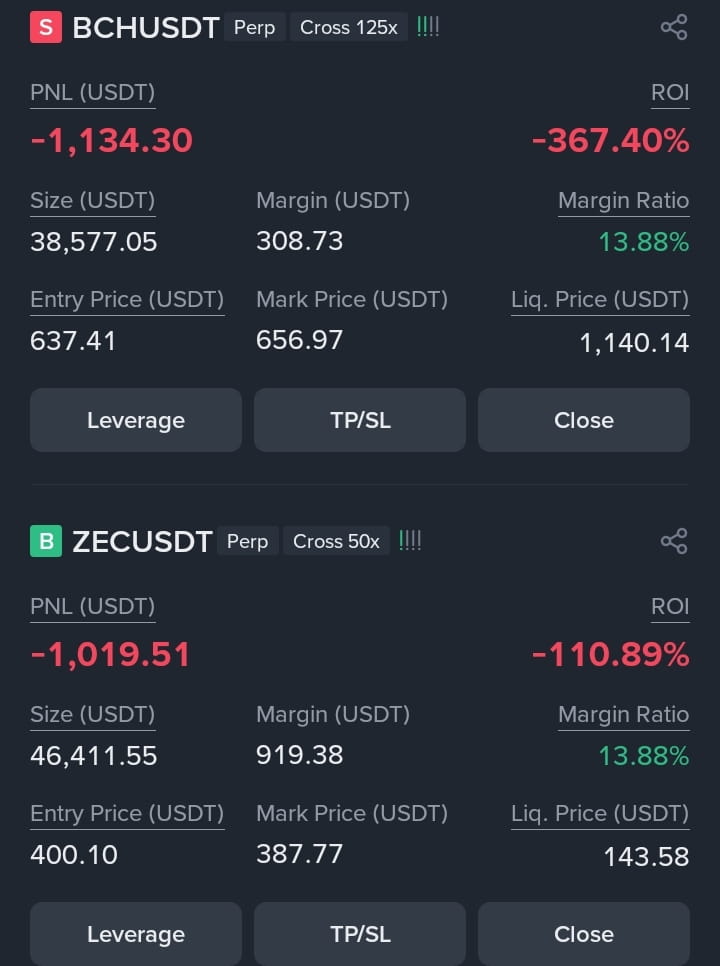The image size is (720, 966).
Task: Open Cross 50x margin mode tag
Action: tap(336, 541)
